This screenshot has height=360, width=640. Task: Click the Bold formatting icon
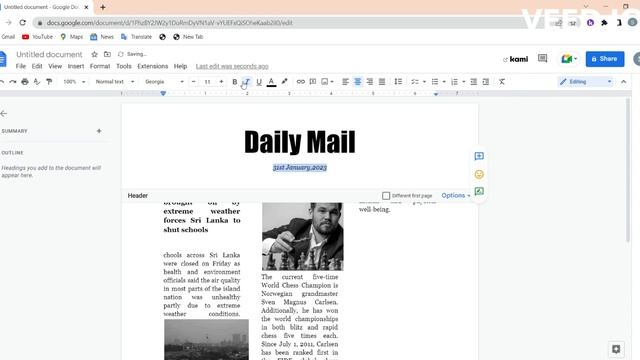point(235,82)
